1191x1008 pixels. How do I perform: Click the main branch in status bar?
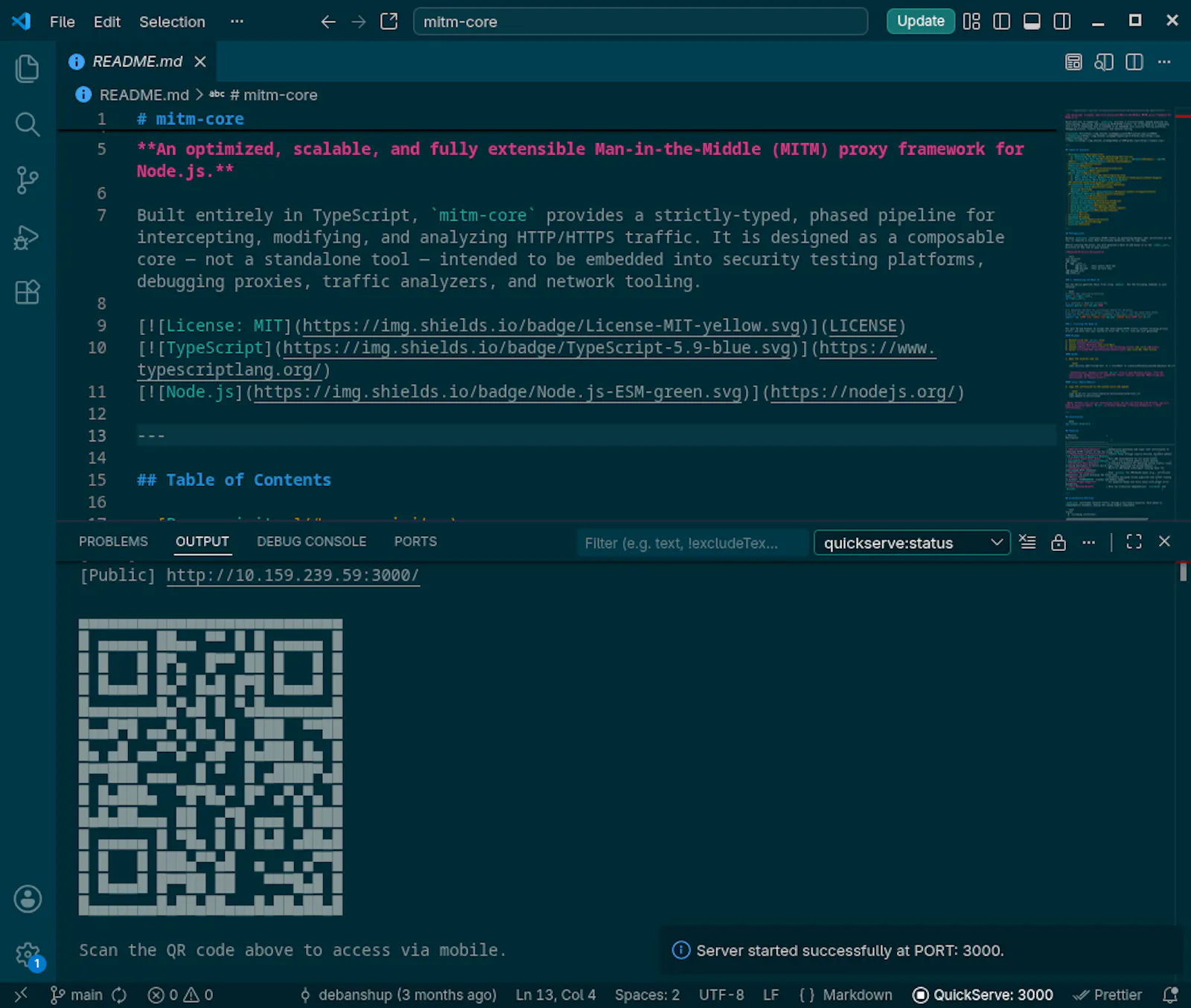click(76, 995)
